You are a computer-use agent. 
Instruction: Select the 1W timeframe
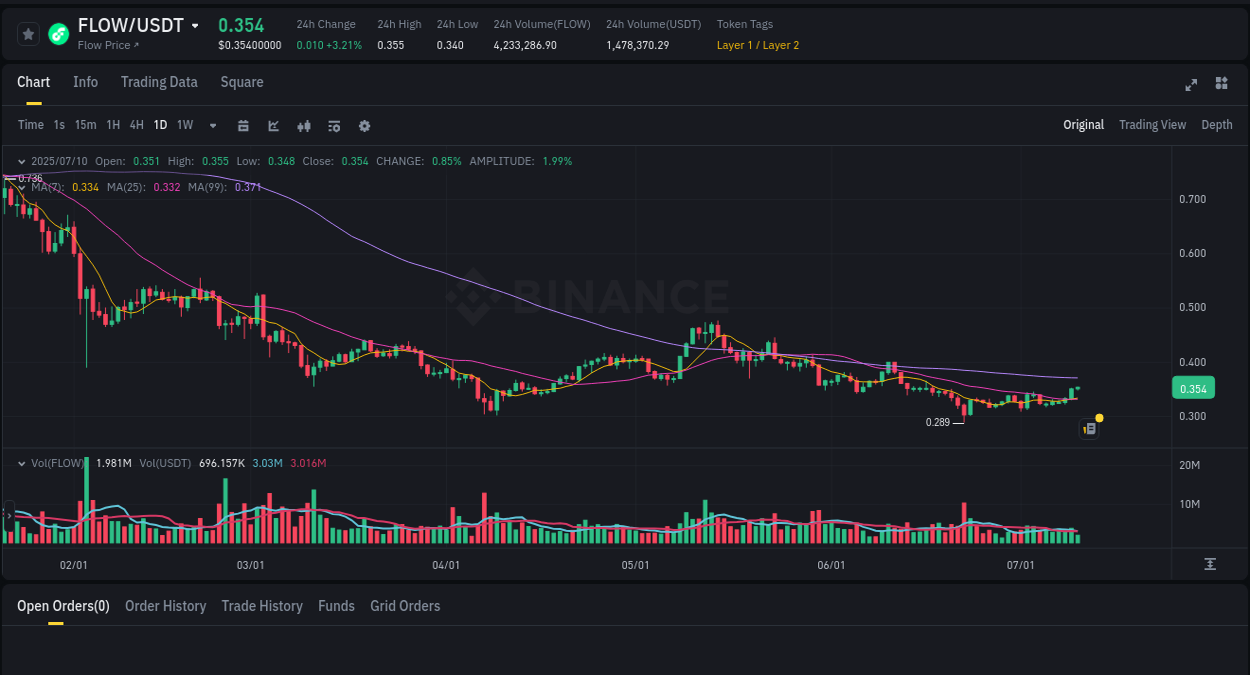click(x=184, y=125)
